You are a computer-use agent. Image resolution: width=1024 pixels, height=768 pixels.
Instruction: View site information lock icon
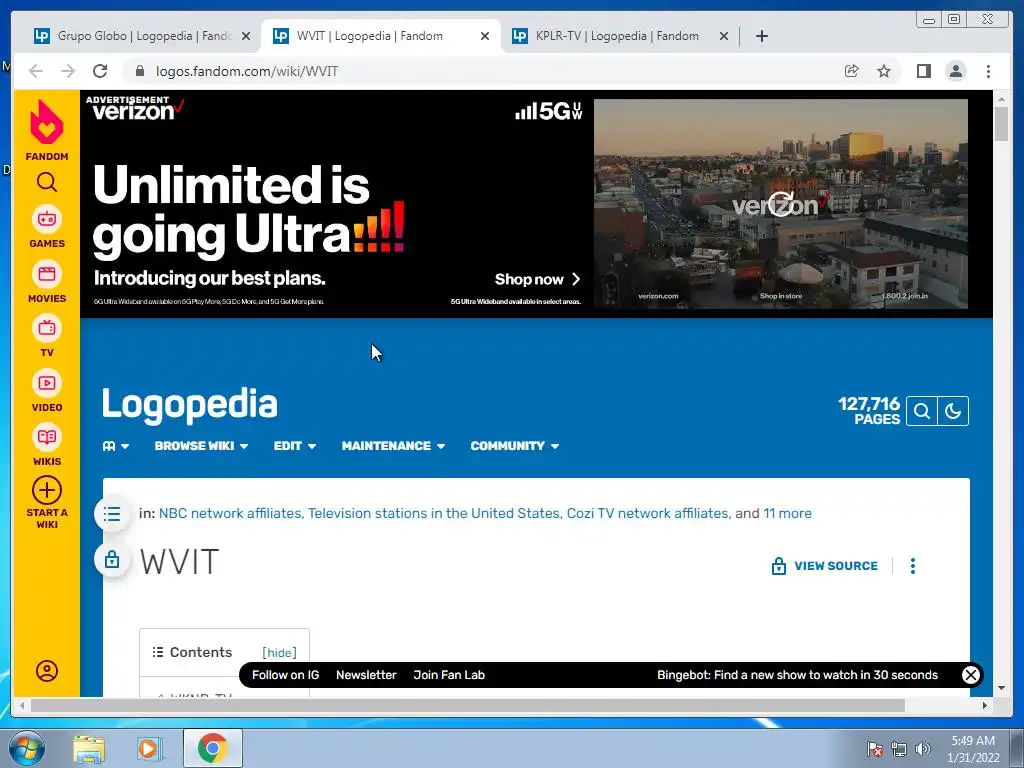pyautogui.click(x=139, y=71)
